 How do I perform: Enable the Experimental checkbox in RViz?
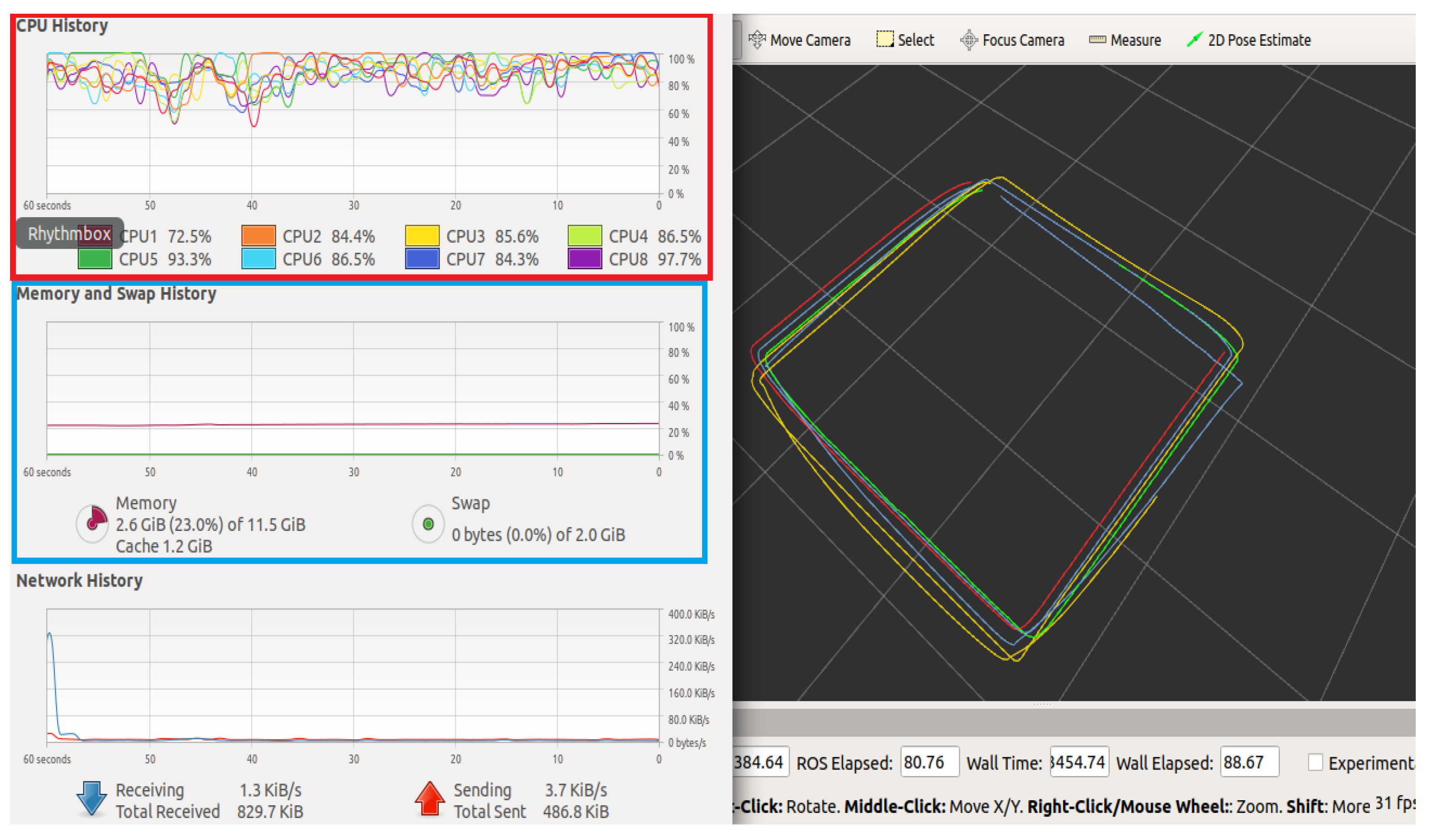click(x=1315, y=762)
